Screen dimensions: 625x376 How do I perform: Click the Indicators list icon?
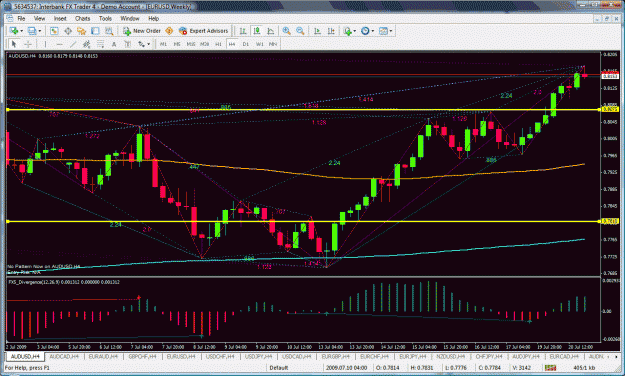348,31
